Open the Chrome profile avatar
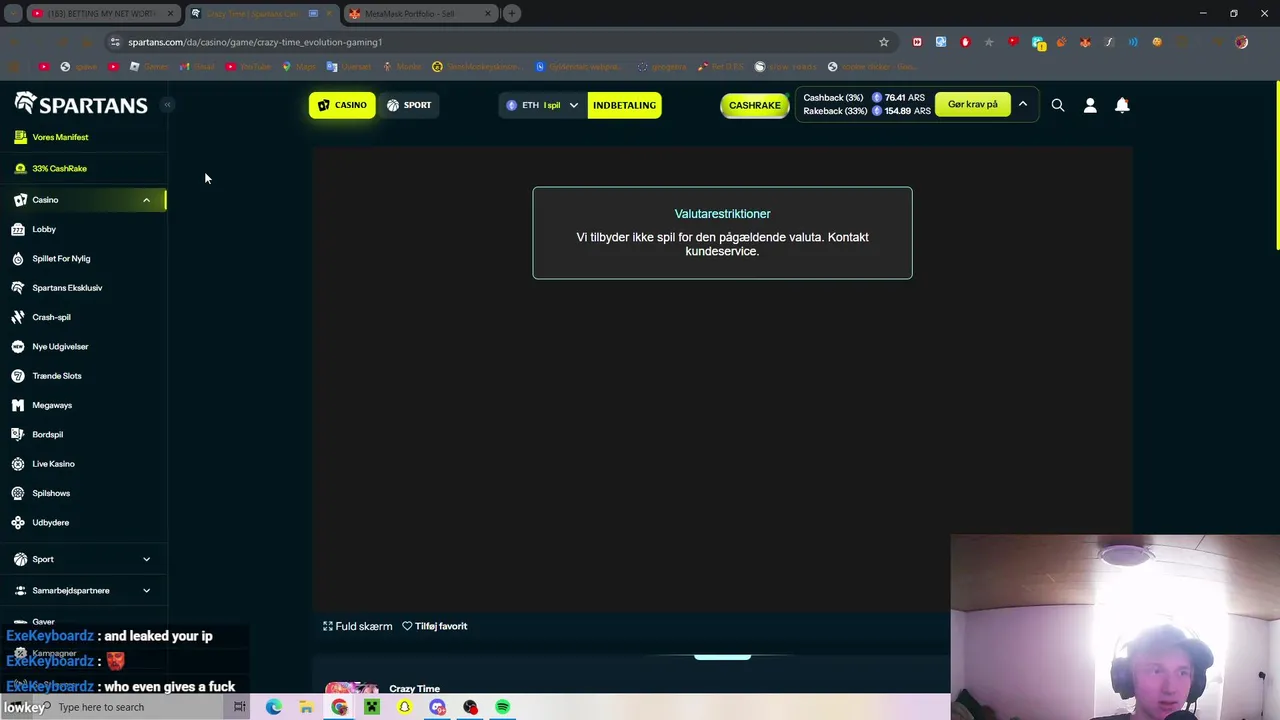This screenshot has height=720, width=1280. tap(1241, 42)
